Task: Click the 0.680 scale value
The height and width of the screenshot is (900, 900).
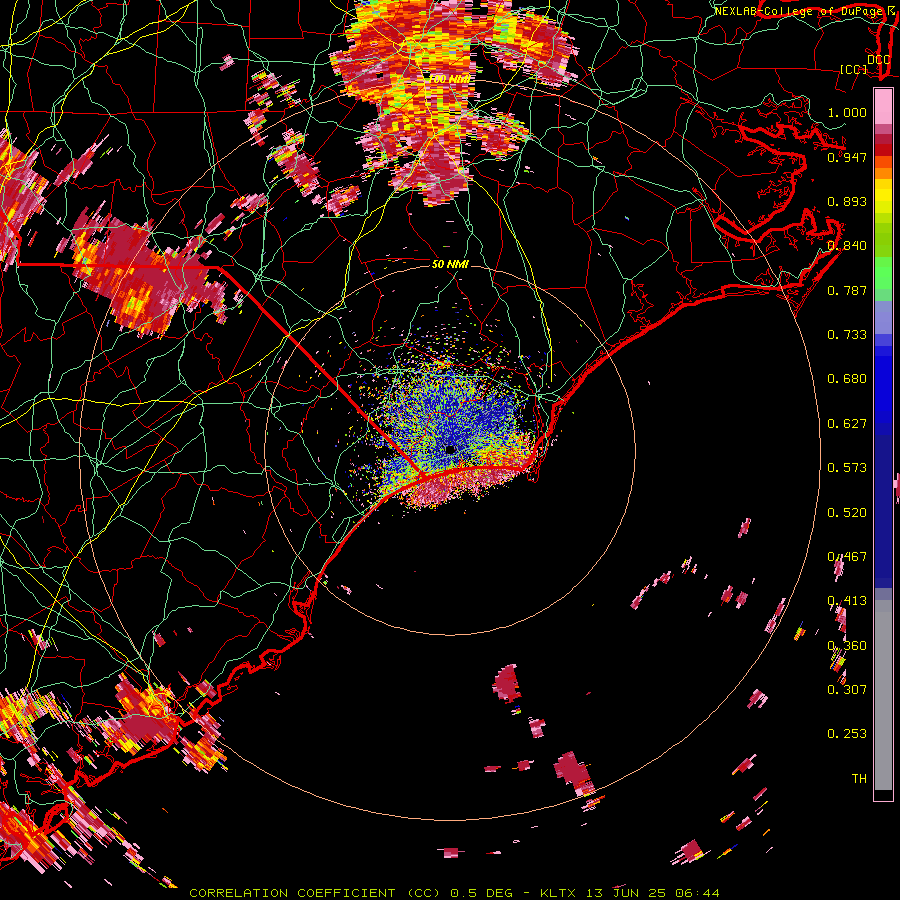Action: [847, 379]
